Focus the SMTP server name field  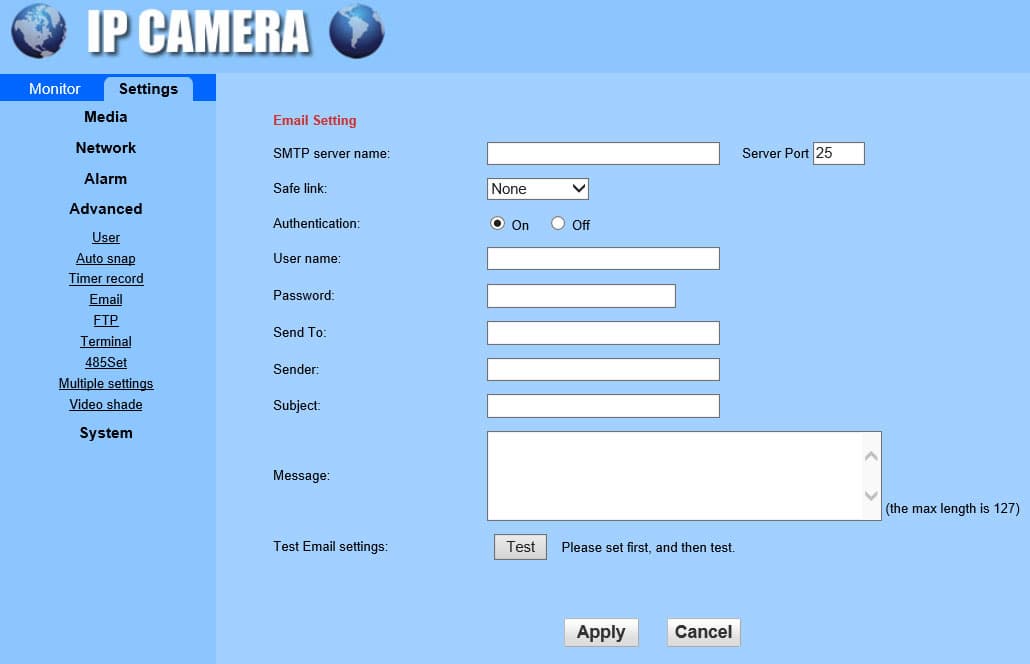[603, 154]
